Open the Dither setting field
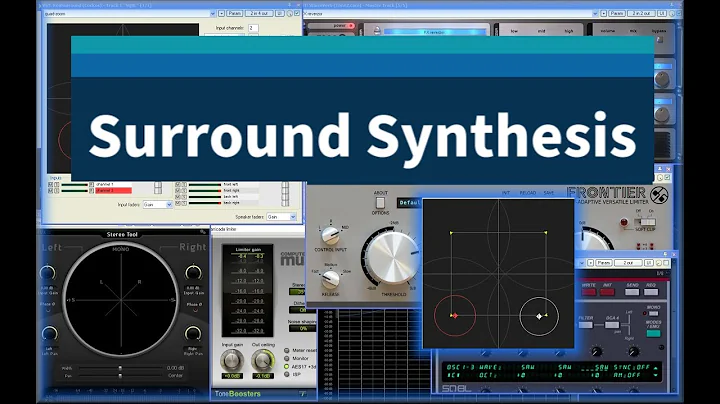720x404 pixels. pyautogui.click(x=303, y=310)
